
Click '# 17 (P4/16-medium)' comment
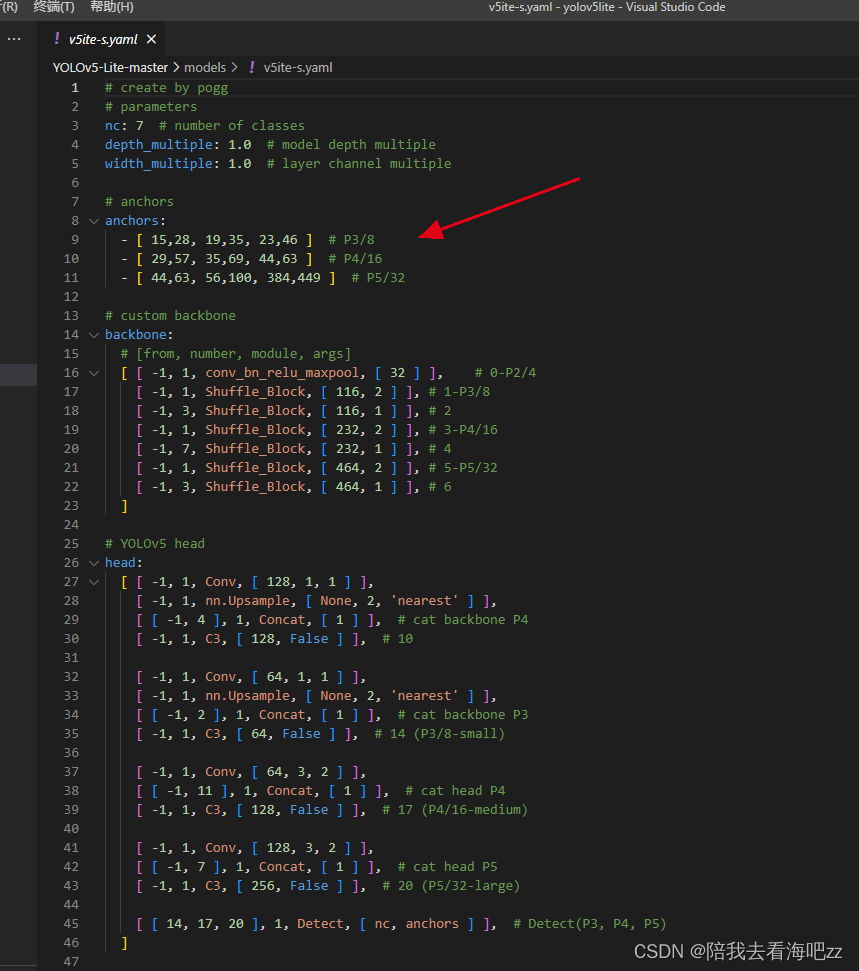point(455,810)
